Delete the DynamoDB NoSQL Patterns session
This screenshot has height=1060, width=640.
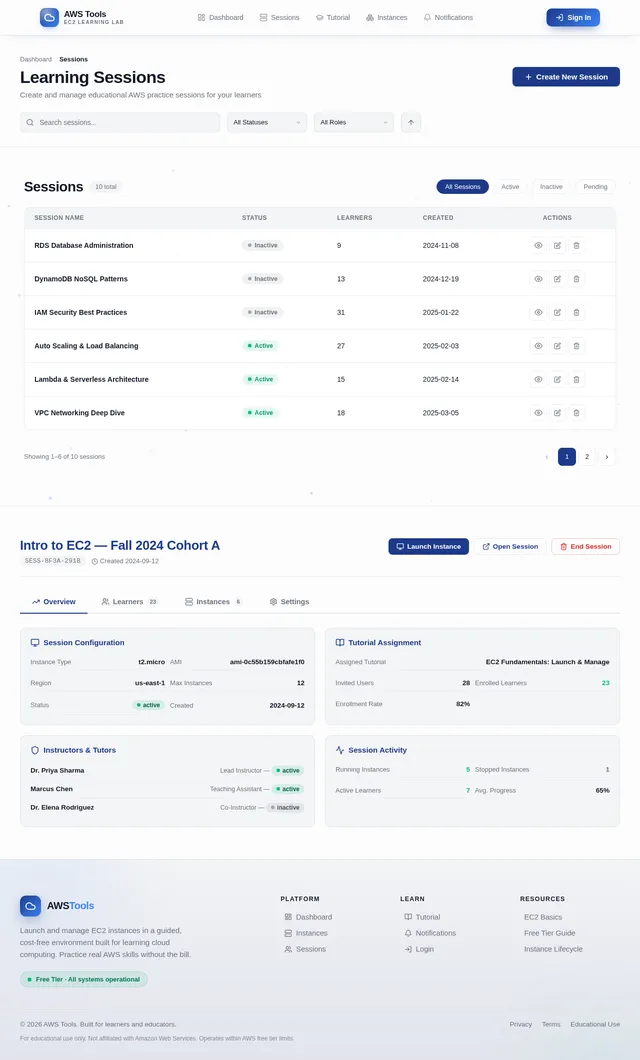pos(576,279)
